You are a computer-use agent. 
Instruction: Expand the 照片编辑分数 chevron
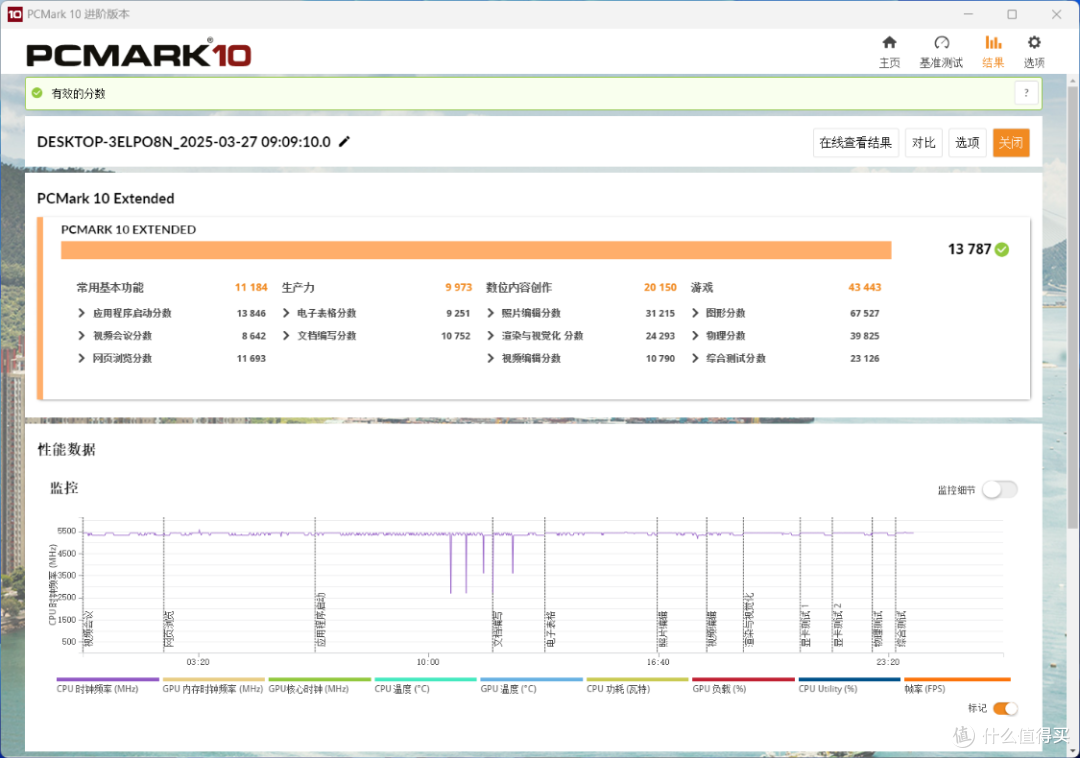point(490,313)
